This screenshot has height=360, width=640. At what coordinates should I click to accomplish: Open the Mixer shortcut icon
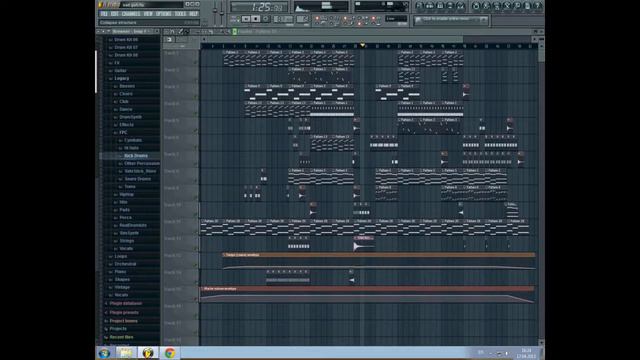461,6
